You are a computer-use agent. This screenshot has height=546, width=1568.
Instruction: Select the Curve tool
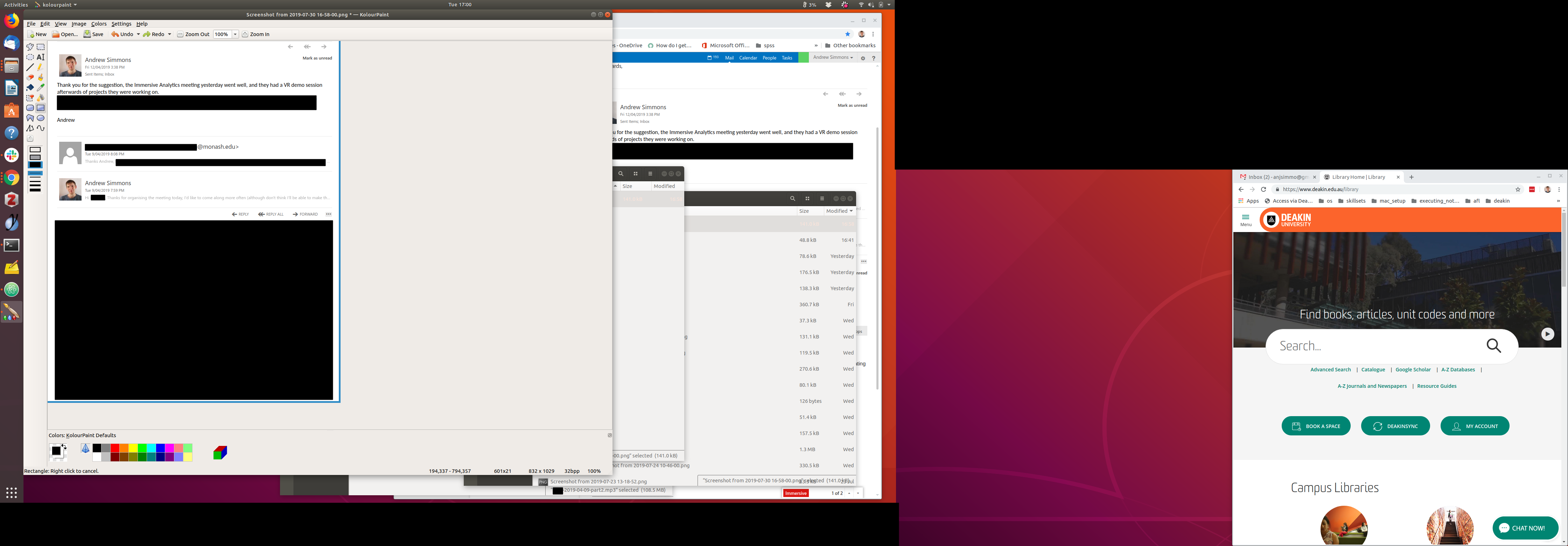[x=41, y=128]
